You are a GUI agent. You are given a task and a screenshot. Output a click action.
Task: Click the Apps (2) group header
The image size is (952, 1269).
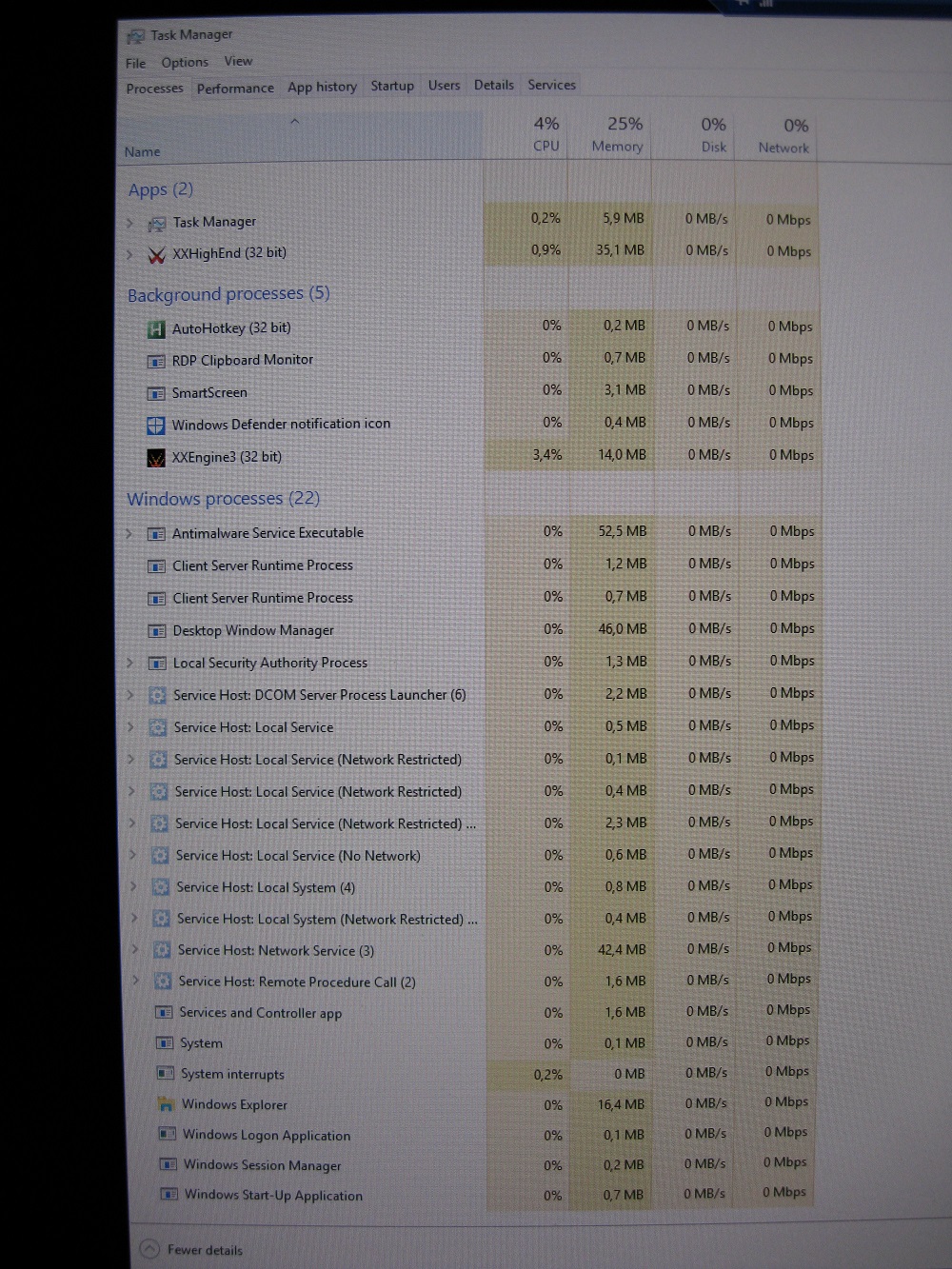[161, 189]
